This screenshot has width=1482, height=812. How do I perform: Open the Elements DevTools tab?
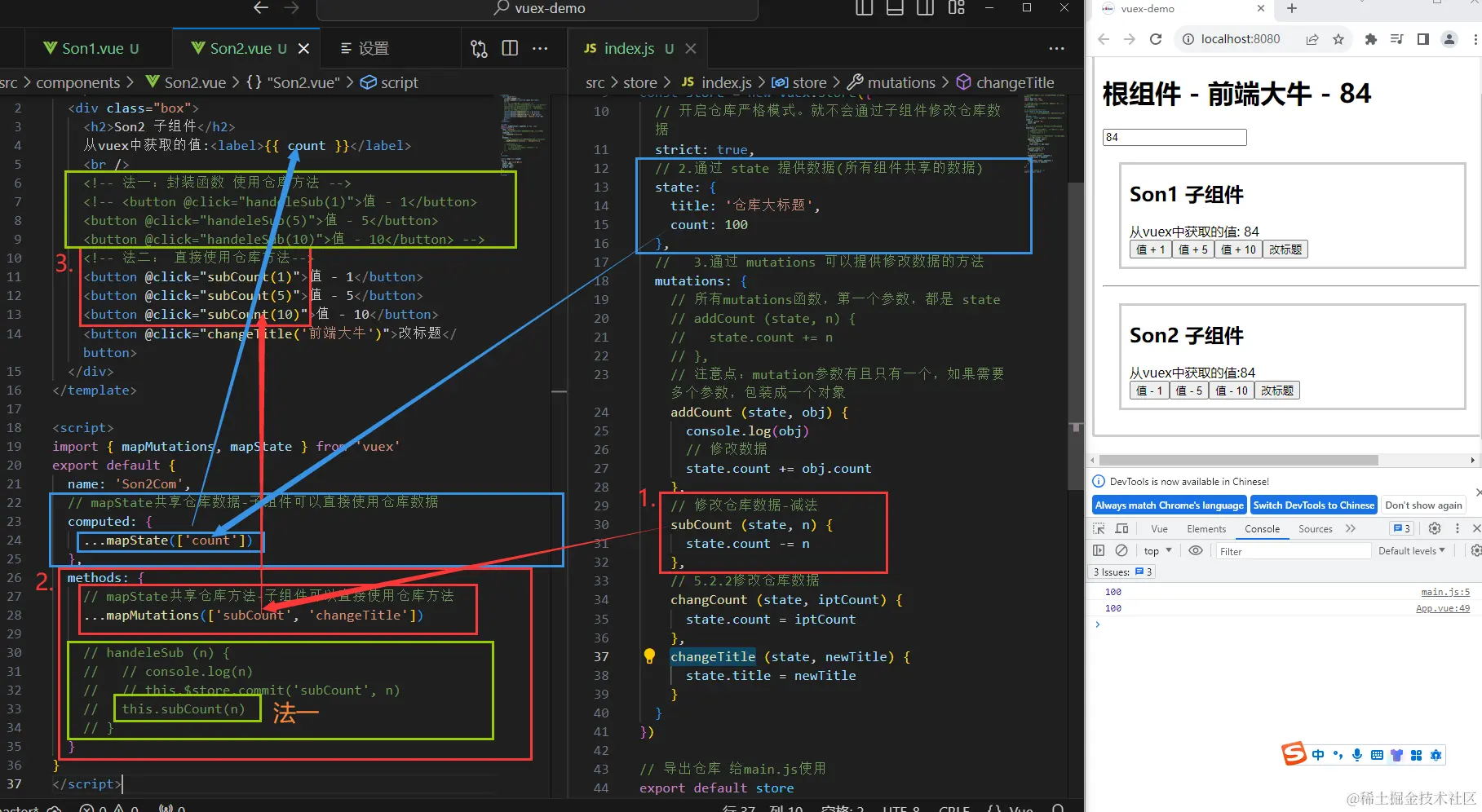1206,529
